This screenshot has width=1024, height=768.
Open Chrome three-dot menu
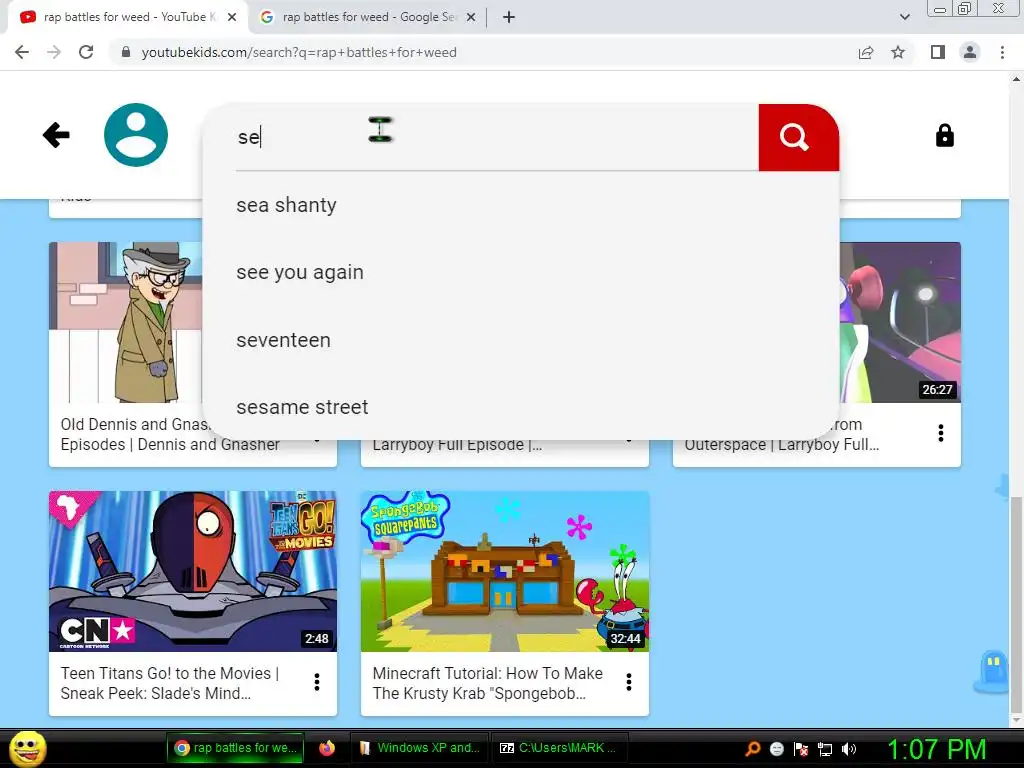coord(1002,52)
